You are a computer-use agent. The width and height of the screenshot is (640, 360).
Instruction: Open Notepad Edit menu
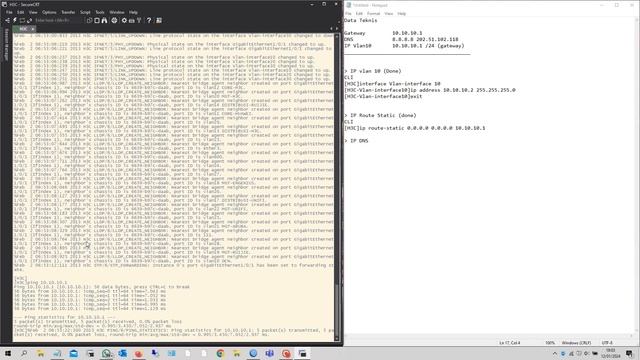pos(359,13)
